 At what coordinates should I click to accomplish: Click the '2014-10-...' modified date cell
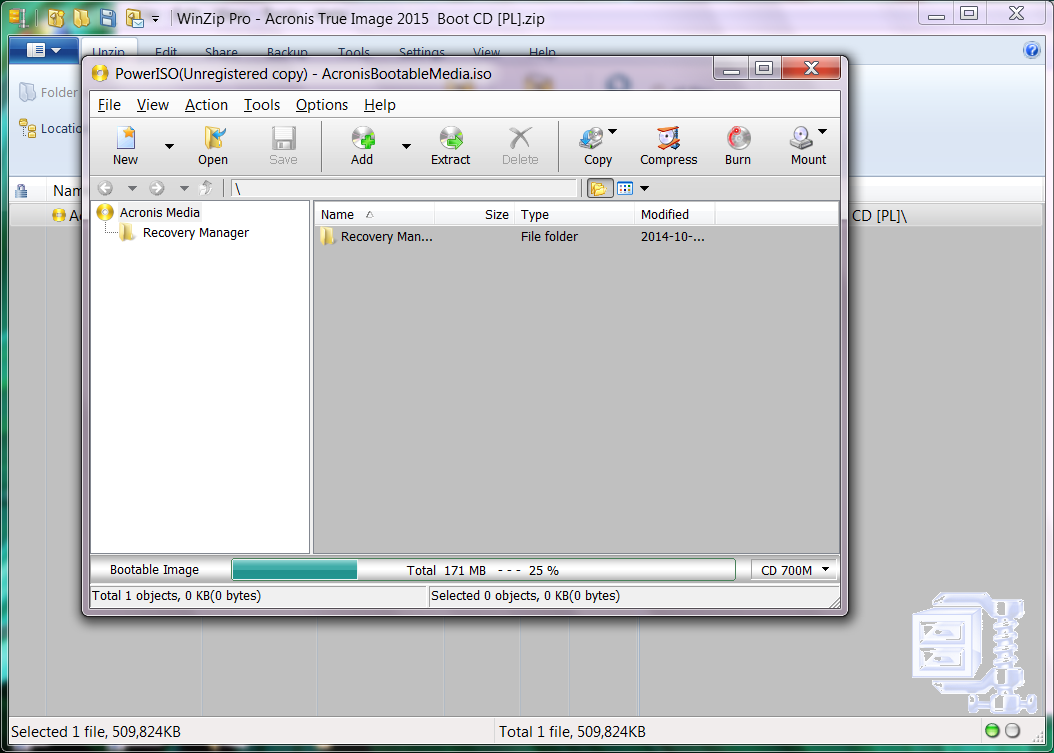tap(673, 237)
